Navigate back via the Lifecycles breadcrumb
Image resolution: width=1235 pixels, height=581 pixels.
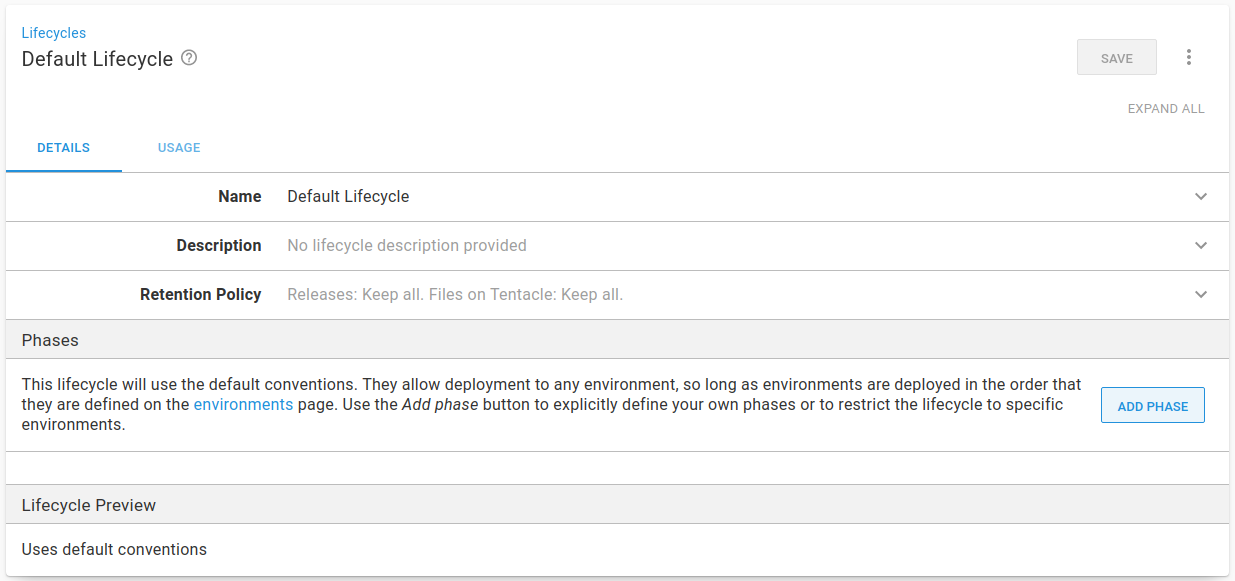(53, 33)
